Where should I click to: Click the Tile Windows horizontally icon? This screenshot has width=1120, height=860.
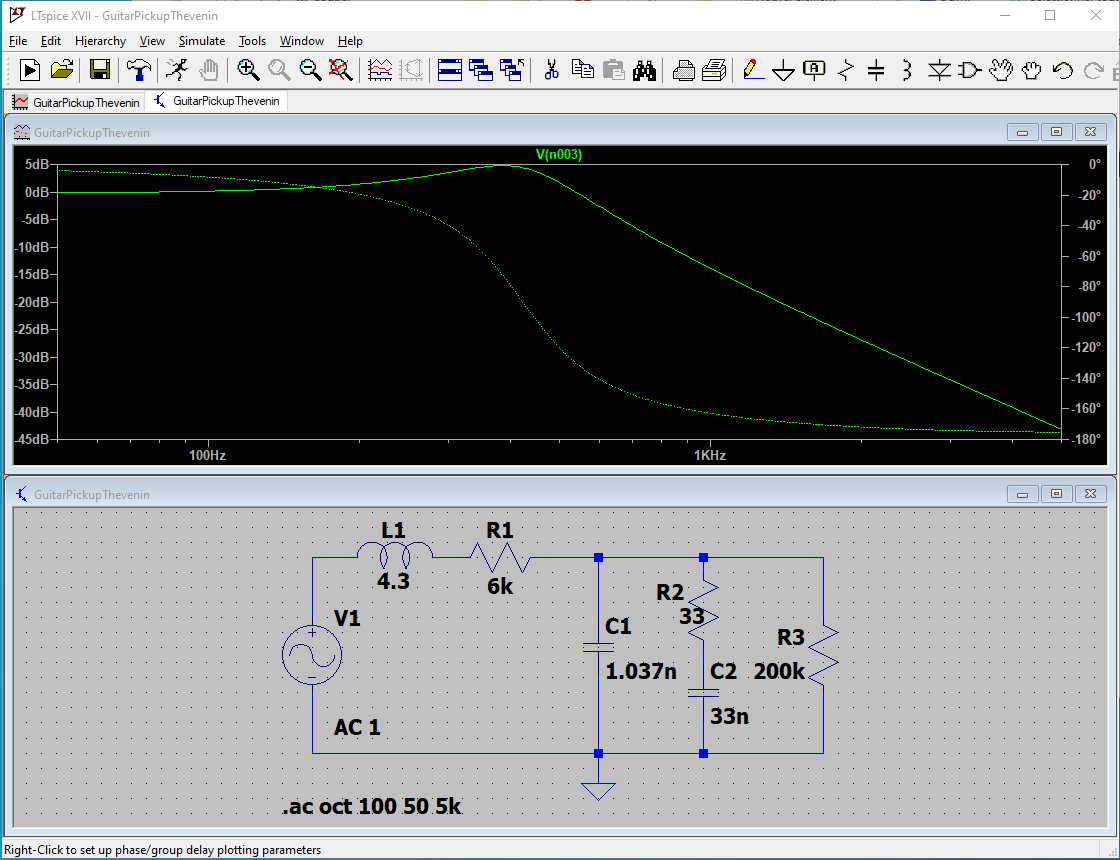point(450,70)
